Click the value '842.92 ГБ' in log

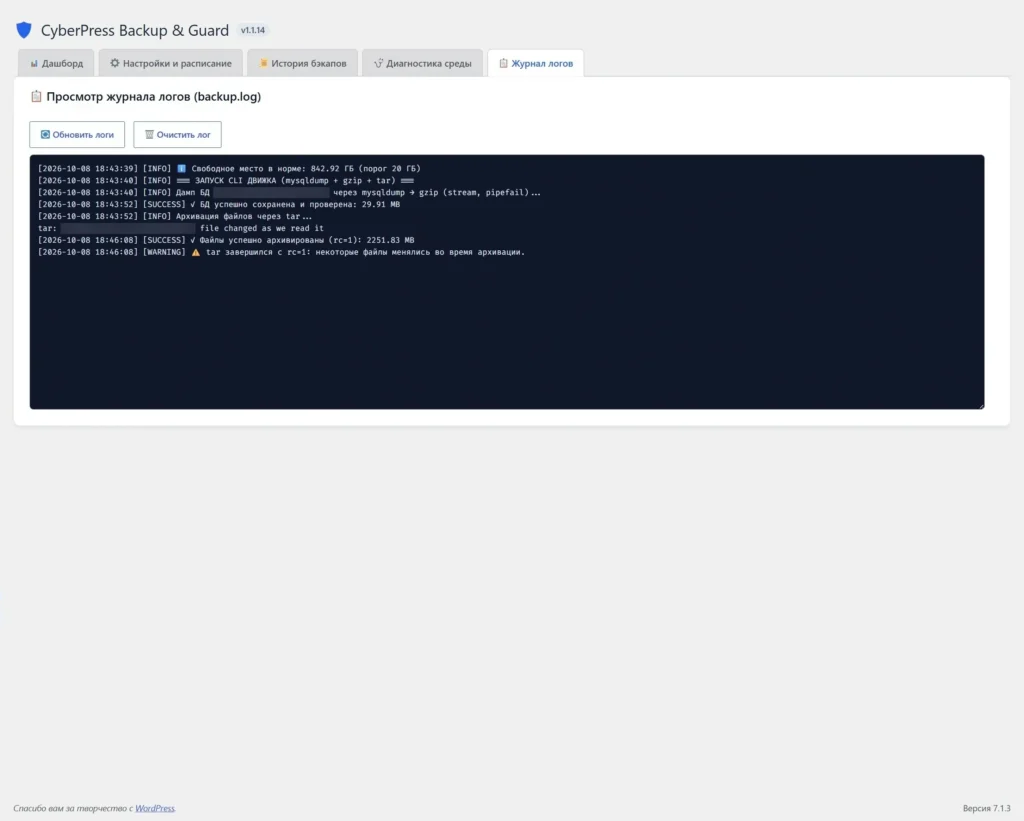pyautogui.click(x=332, y=169)
